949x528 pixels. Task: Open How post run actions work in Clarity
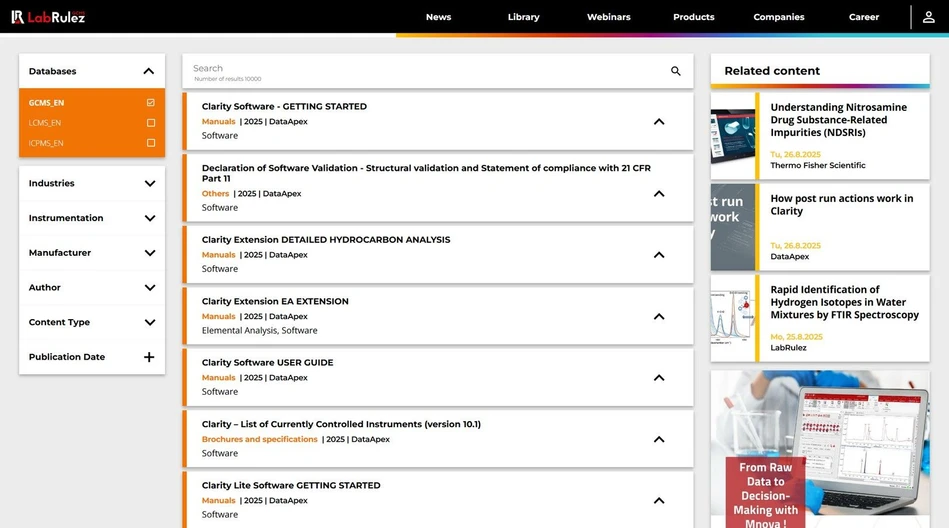(x=841, y=205)
